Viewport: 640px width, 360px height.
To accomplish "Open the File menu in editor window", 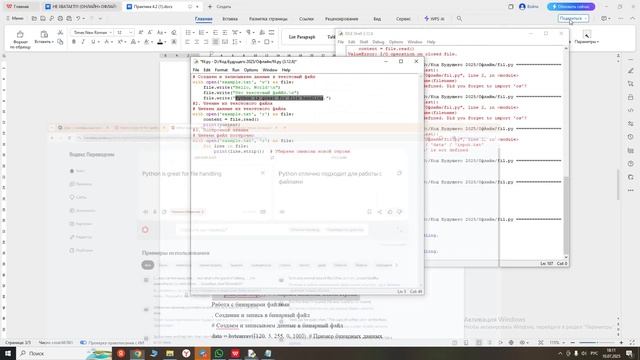I will (196, 70).
